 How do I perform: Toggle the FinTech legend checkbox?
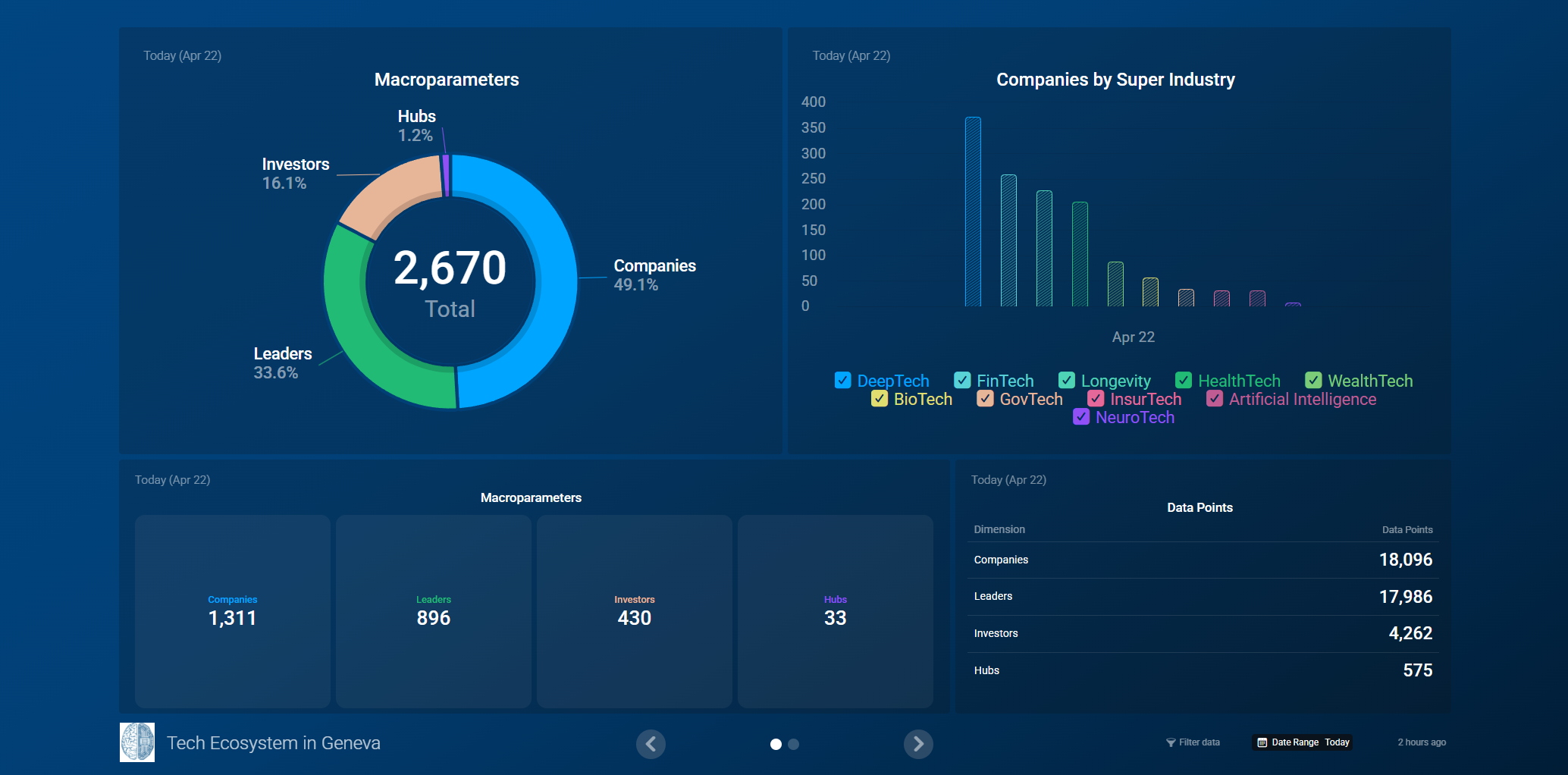click(x=962, y=380)
